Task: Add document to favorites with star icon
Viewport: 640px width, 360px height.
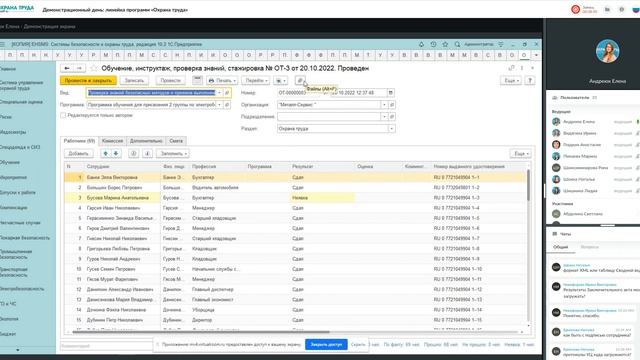Action: pyautogui.click(x=94, y=68)
